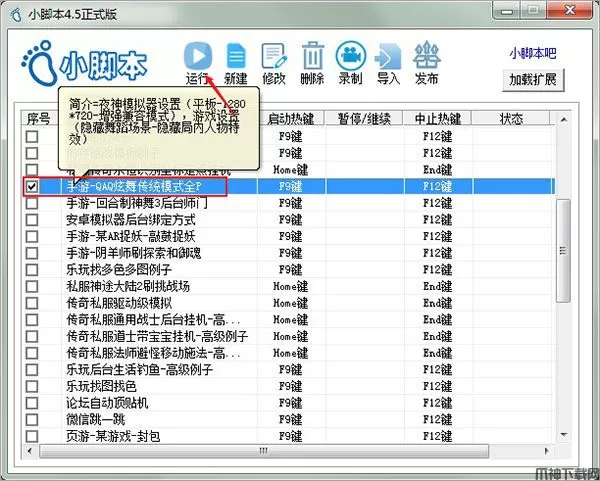This screenshot has height=481, width=600.
Task: Check the 论坛自动顶贴机 checkbox
Action: coord(32,403)
